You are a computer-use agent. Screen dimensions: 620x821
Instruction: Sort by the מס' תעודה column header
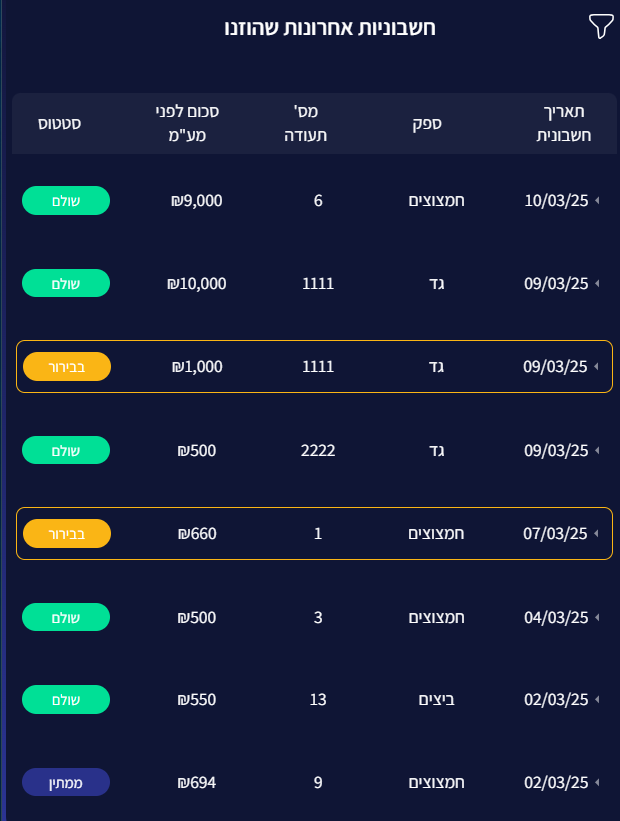click(x=318, y=123)
